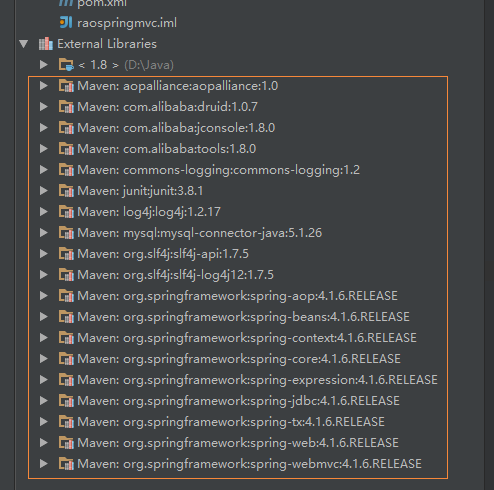
Task: Click the spring-beans library icon
Action: (x=66, y=317)
